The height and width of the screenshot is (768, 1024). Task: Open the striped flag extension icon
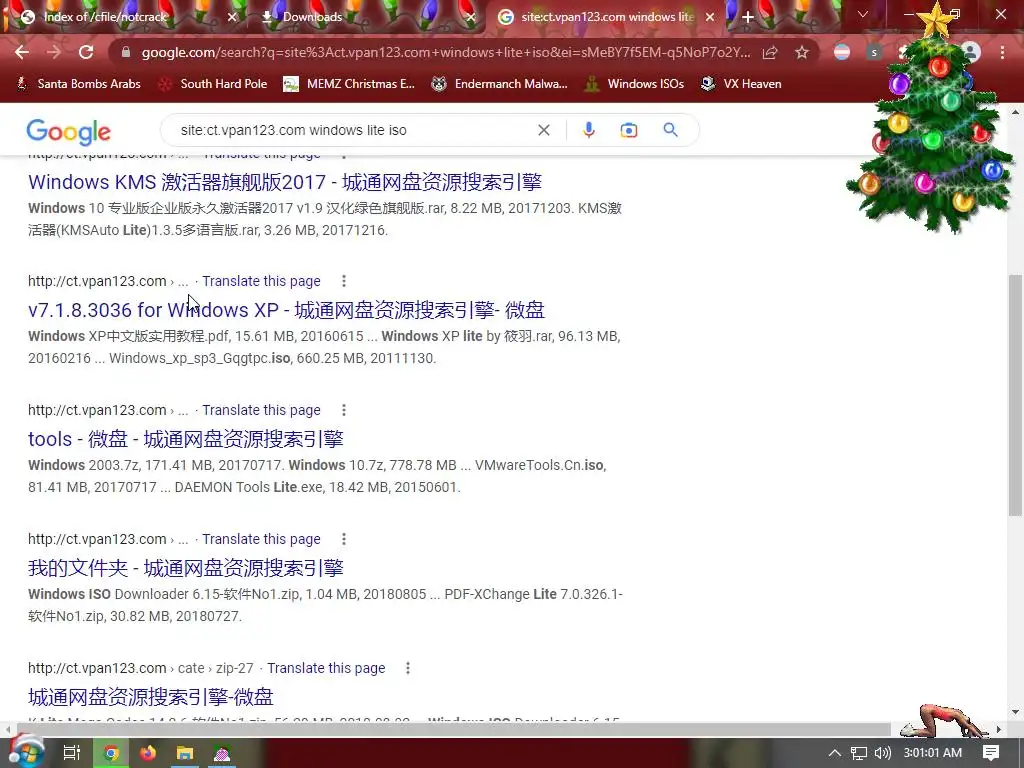click(842, 52)
